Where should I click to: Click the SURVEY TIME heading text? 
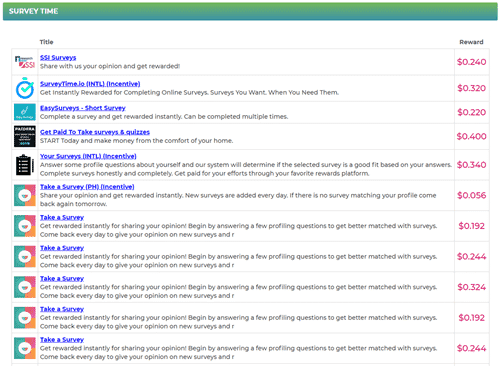[33, 11]
